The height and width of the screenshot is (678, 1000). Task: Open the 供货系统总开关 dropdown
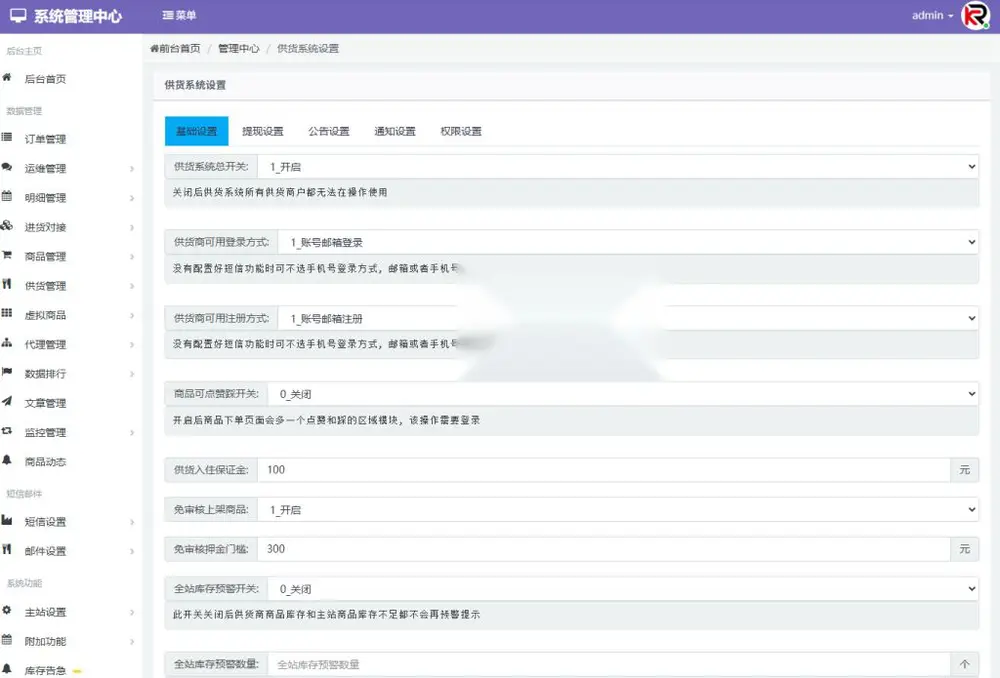[618, 167]
